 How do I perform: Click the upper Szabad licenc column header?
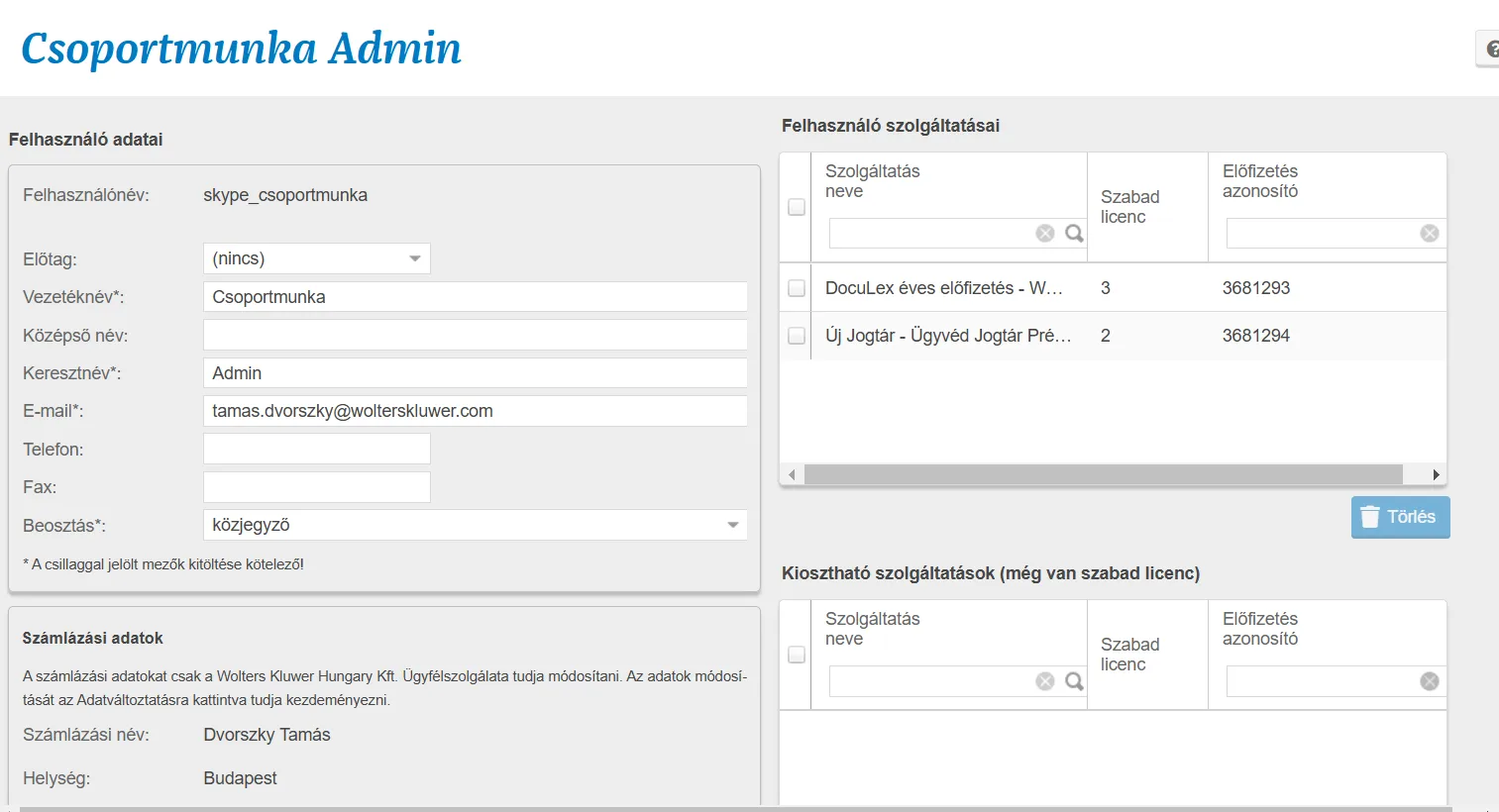[x=1129, y=207]
